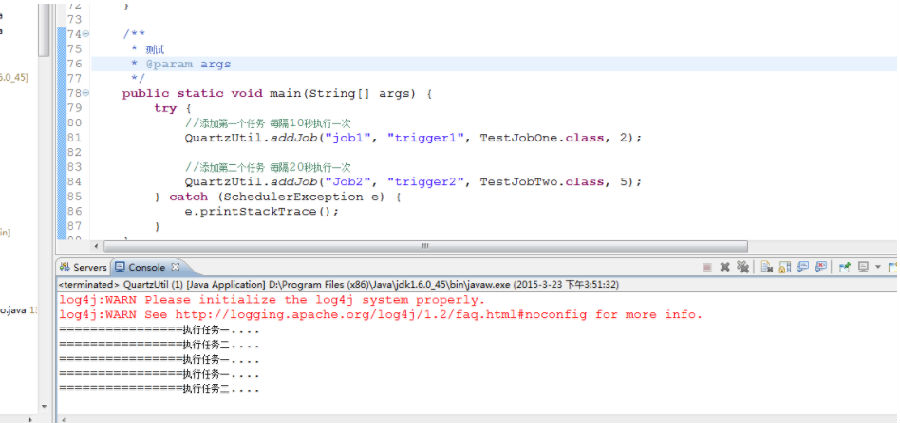Toggle Scroll Lock in Console toolbar
The height and width of the screenshot is (423, 900).
pyautogui.click(x=785, y=267)
